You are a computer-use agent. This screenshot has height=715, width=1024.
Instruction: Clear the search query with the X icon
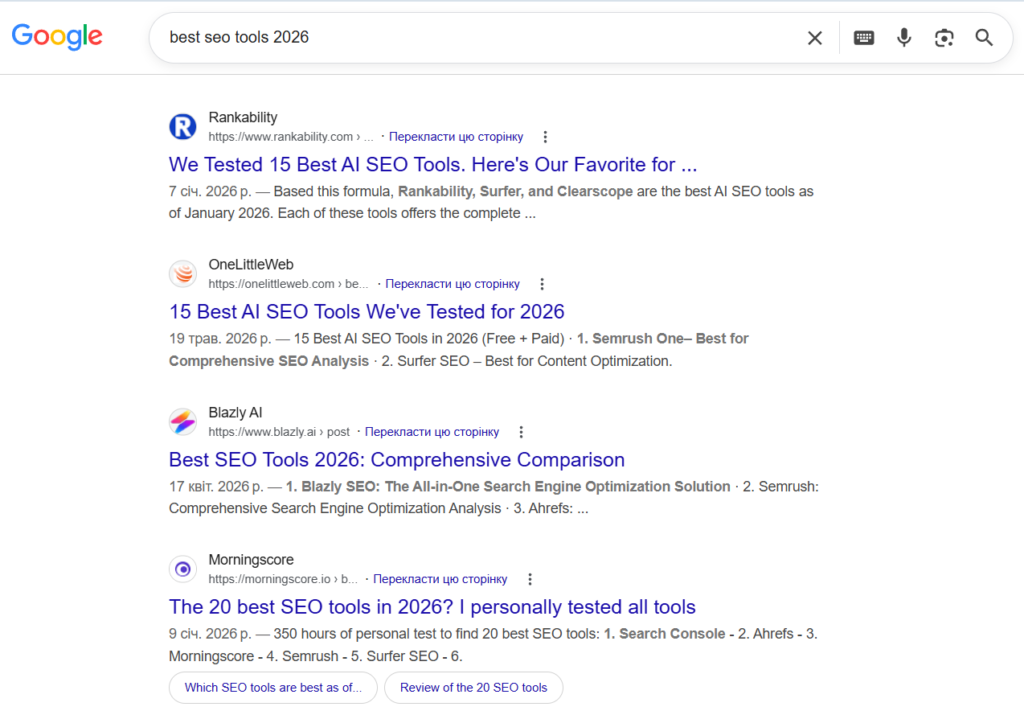click(x=814, y=38)
